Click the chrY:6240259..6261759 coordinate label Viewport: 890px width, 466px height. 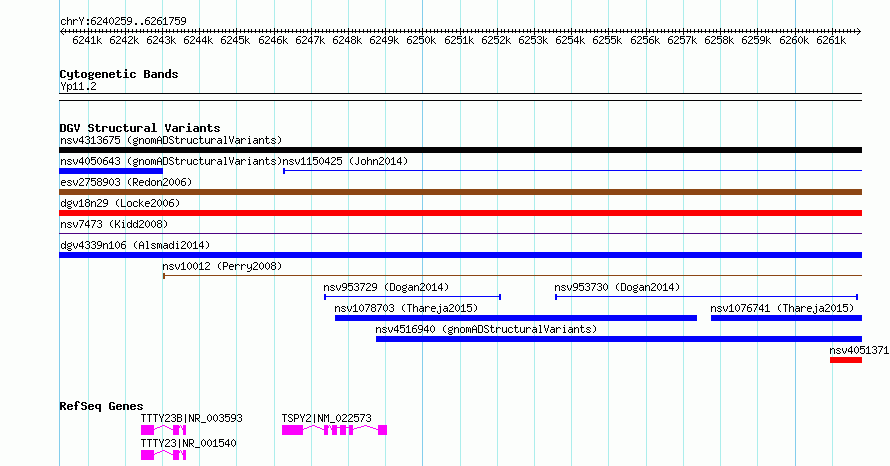click(123, 22)
